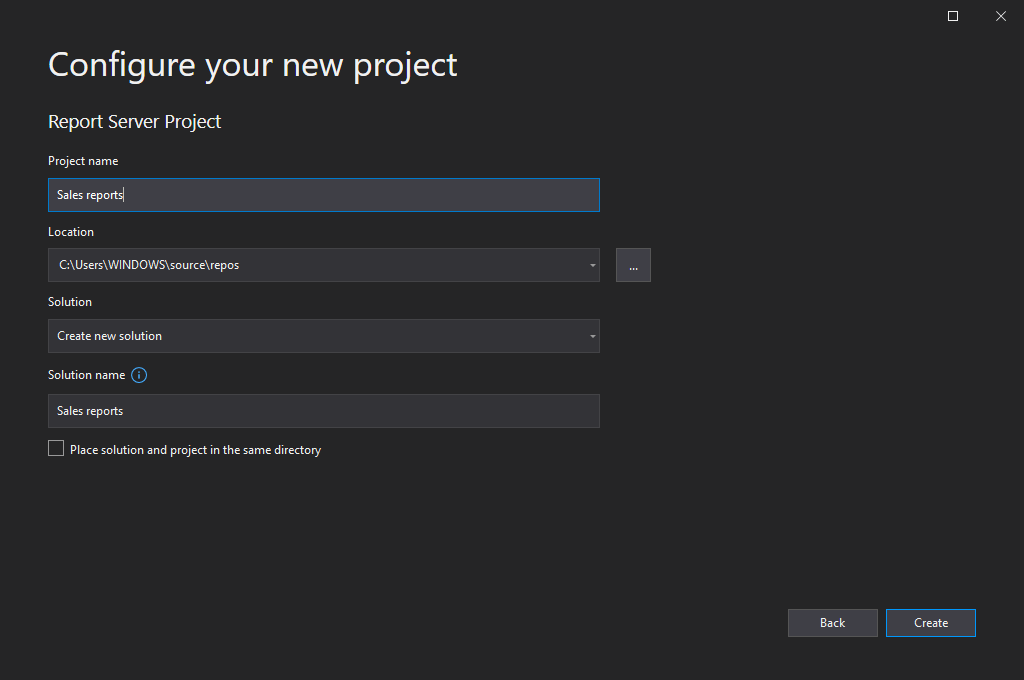1024x680 pixels.
Task: Focus the Project name text field
Action: pyautogui.click(x=323, y=195)
